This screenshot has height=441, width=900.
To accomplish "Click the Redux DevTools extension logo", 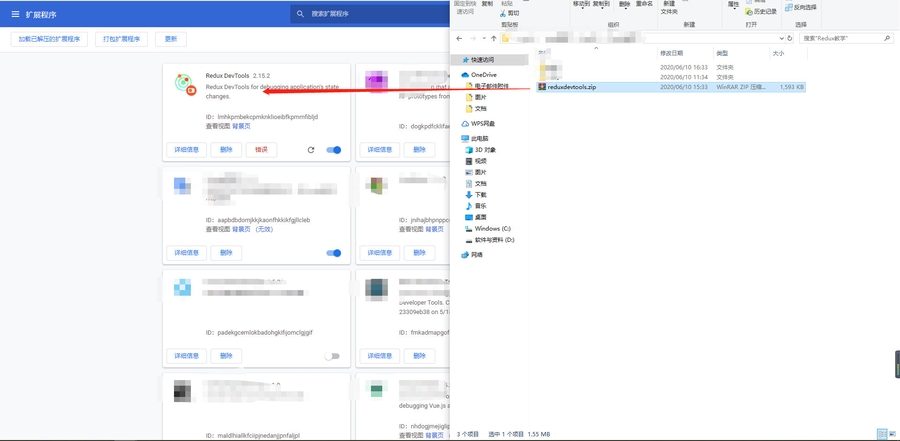I will pyautogui.click(x=183, y=84).
